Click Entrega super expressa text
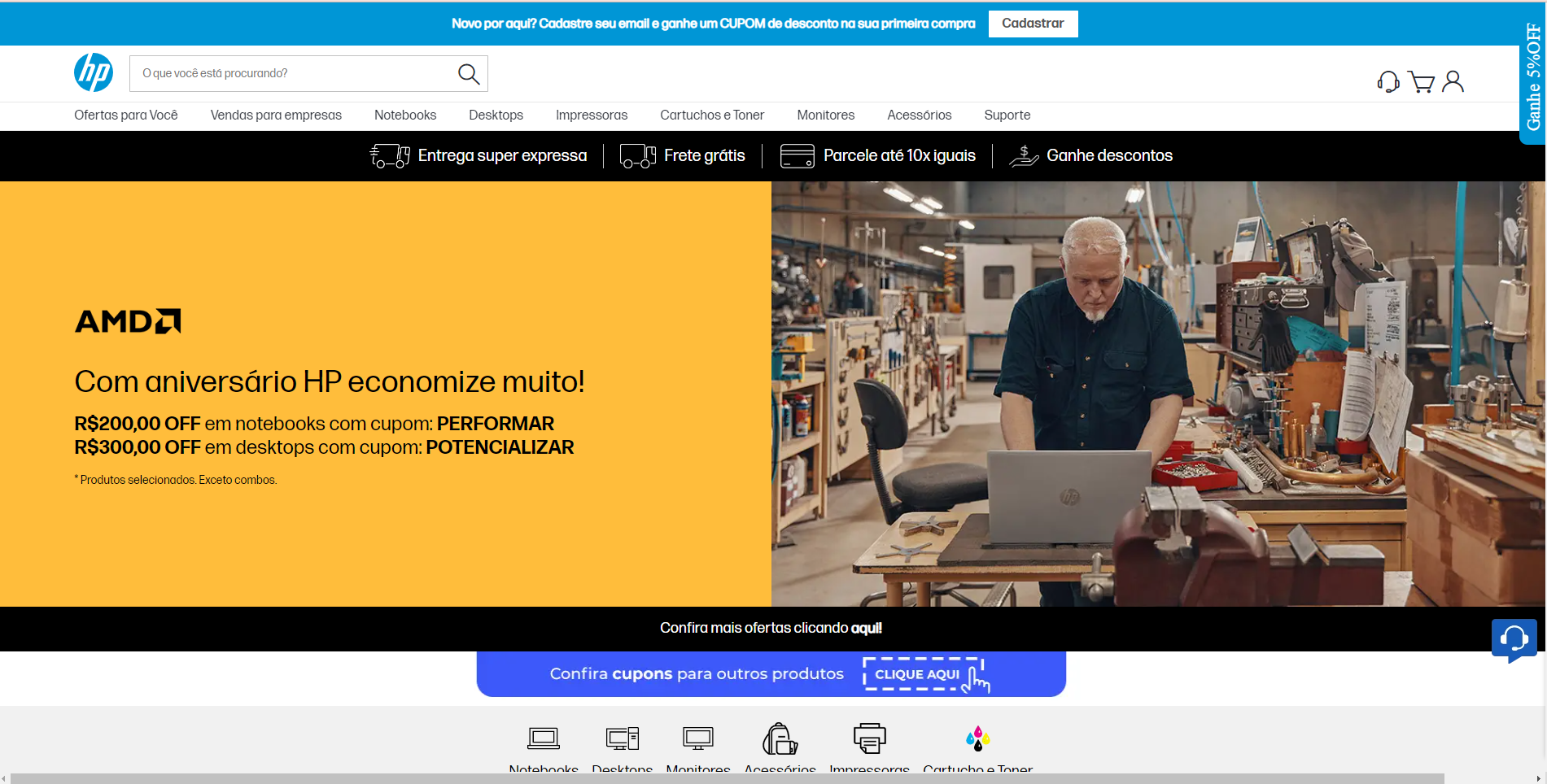1547x784 pixels. pyautogui.click(x=502, y=155)
